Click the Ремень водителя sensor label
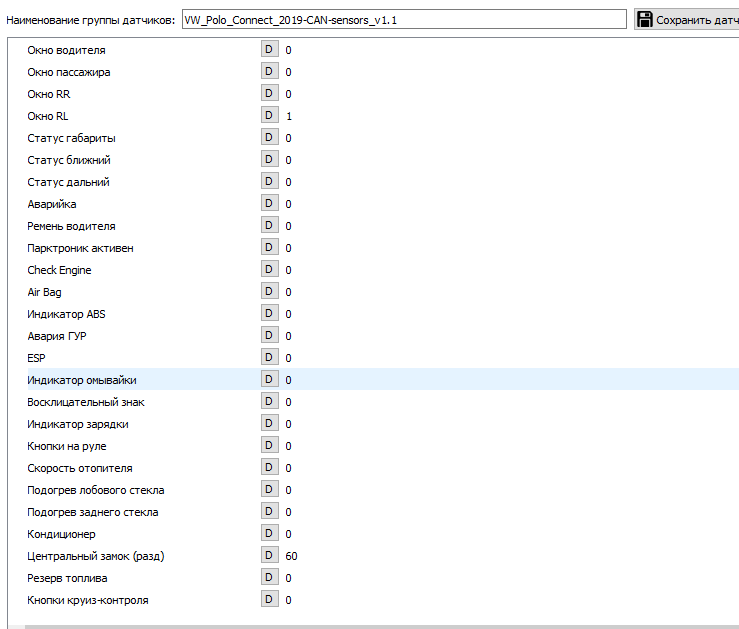Image resolution: width=739 pixels, height=629 pixels. coord(71,226)
